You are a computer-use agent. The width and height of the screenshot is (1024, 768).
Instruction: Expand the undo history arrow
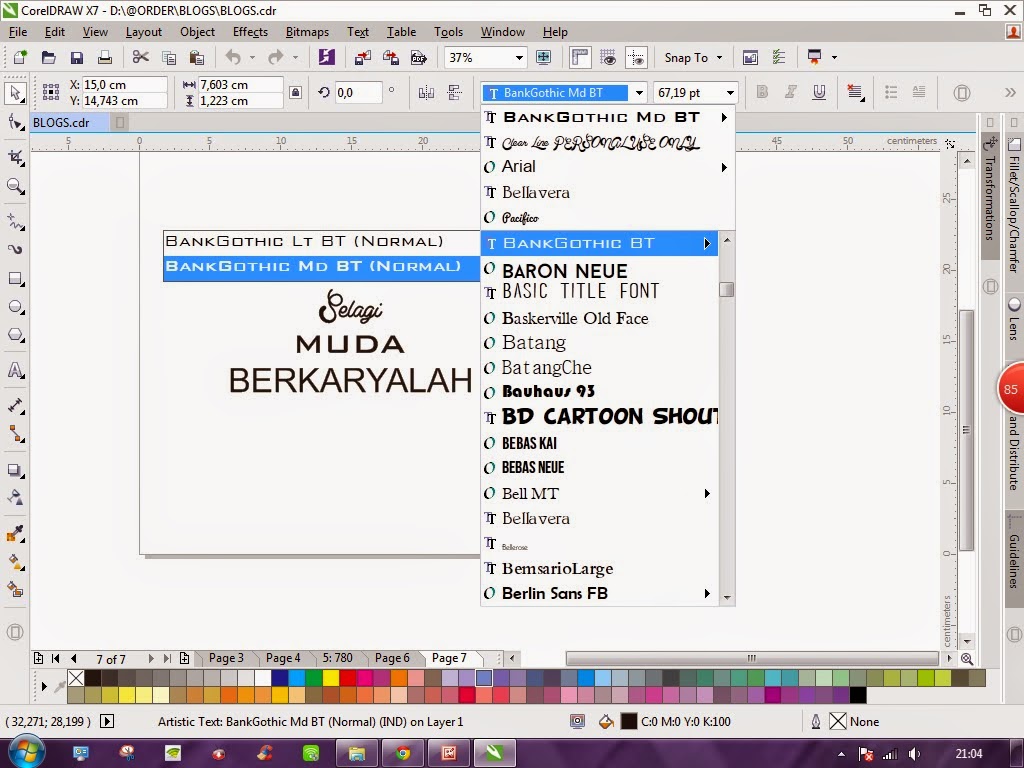tap(252, 57)
